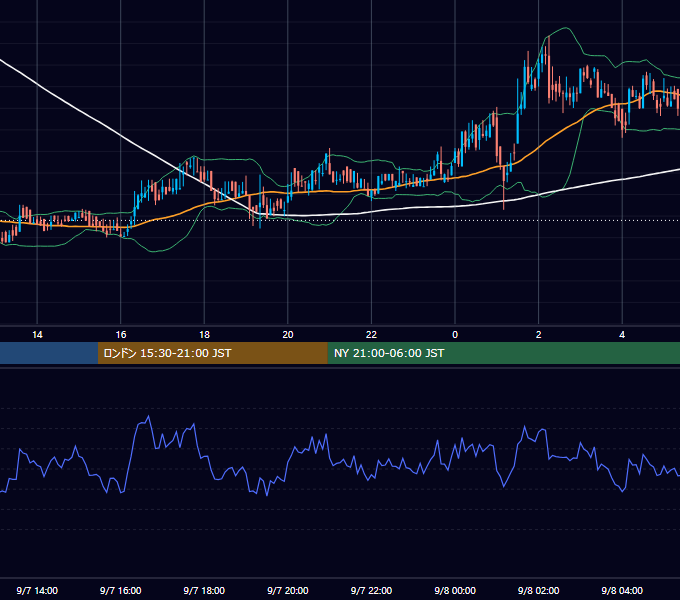Screen dimensions: 680x600
Task: Click the 9/8 00:00 date label
Action: (x=455, y=590)
